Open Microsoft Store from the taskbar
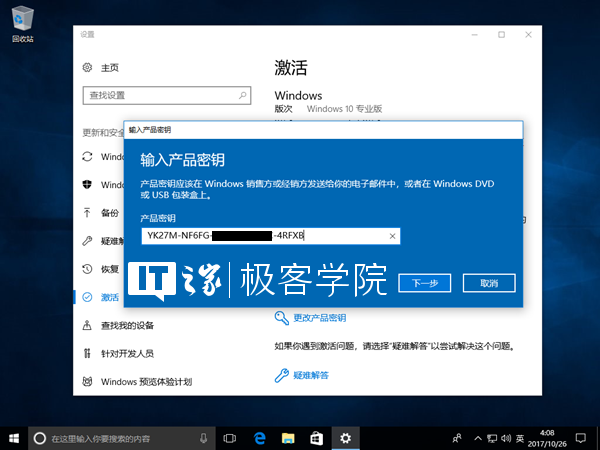Viewport: 600px width, 450px height. coord(316,439)
